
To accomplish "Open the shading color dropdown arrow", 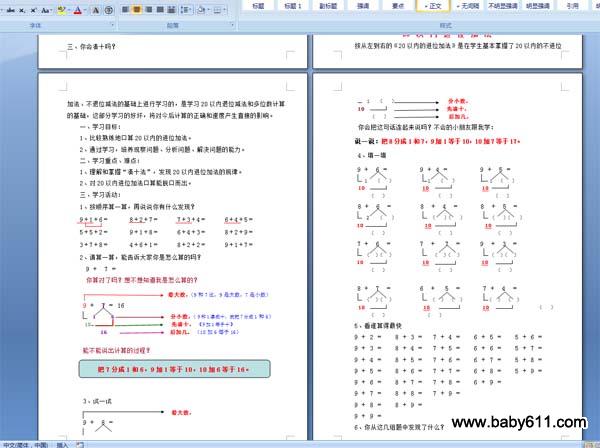I will coord(208,10).
